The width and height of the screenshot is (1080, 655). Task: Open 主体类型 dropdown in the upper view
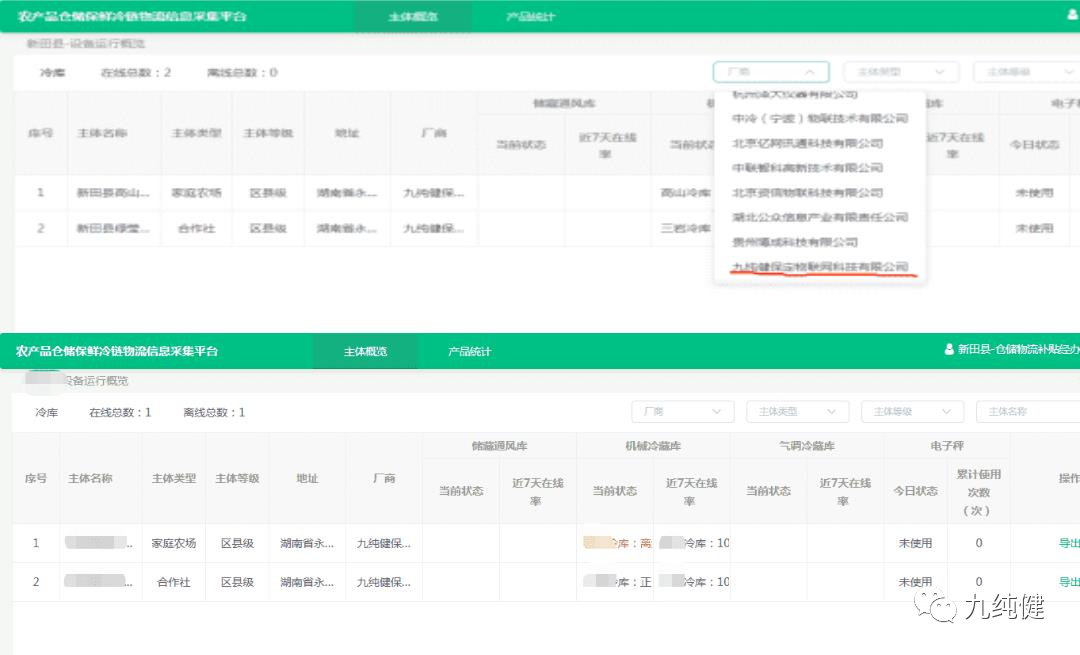pos(900,72)
